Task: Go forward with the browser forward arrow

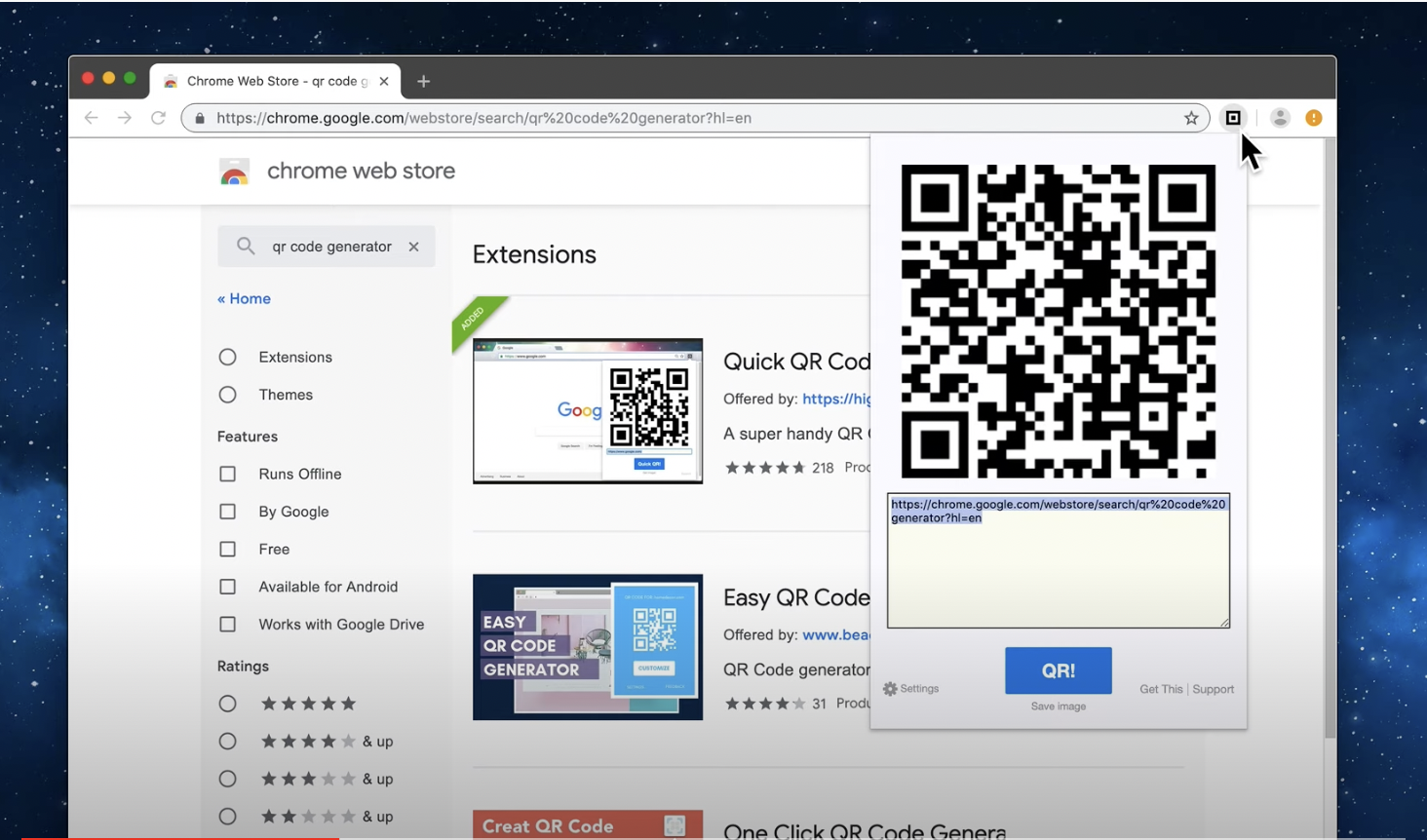Action: pos(125,118)
